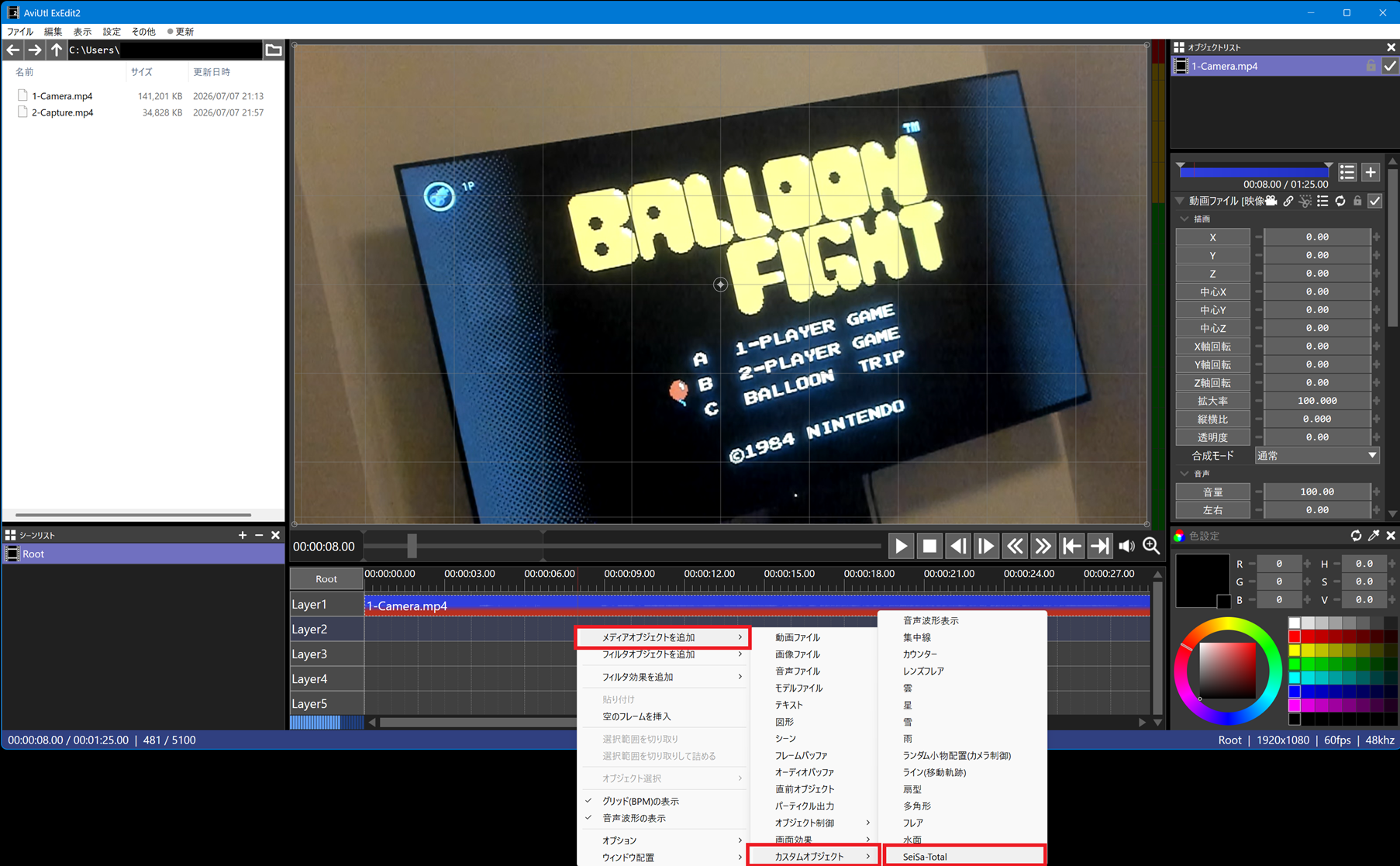Stop playback with the Stop button

929,547
